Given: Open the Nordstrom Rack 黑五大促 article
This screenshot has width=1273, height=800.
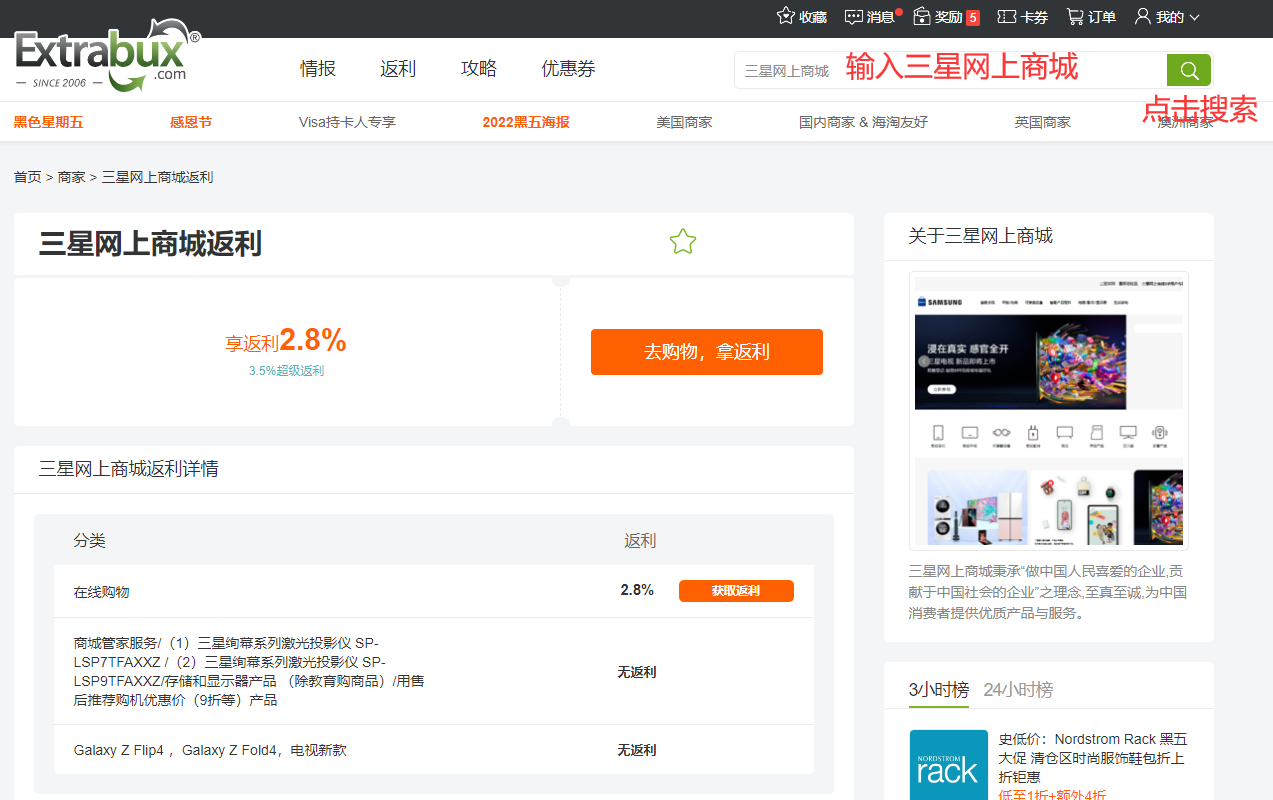Looking at the screenshot, I should pos(1094,758).
